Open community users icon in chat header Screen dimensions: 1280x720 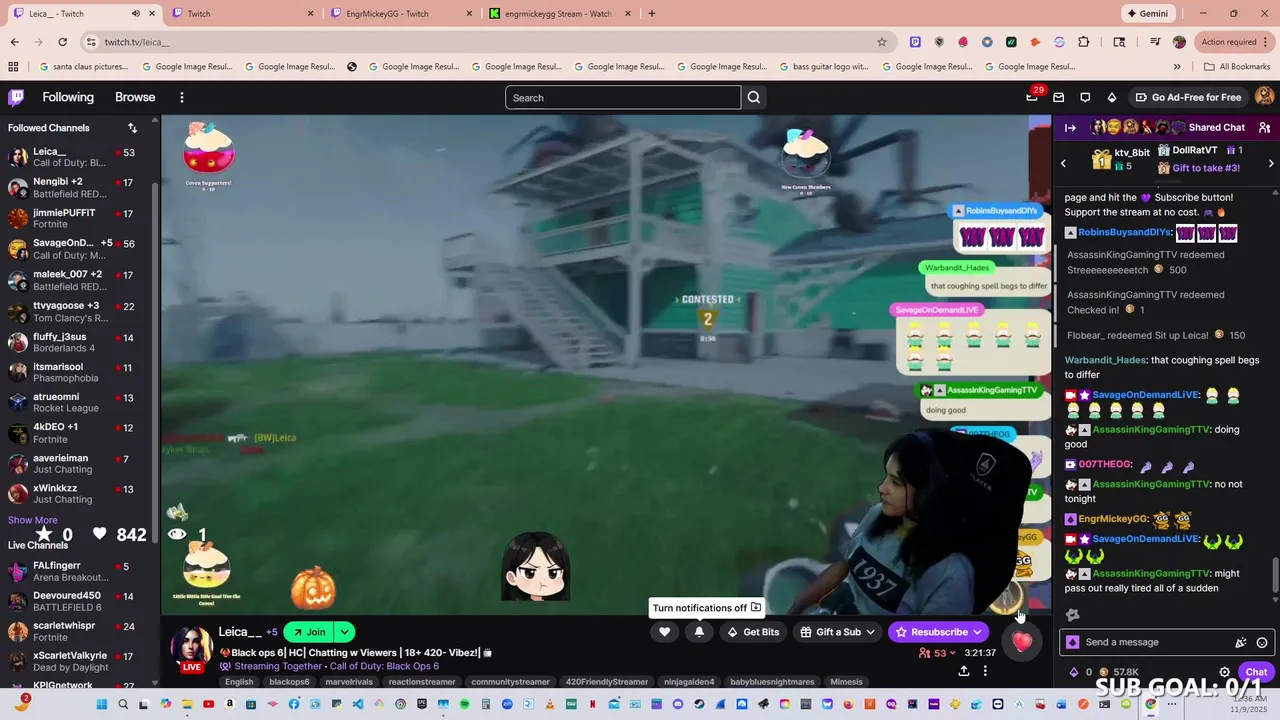click(x=1264, y=128)
